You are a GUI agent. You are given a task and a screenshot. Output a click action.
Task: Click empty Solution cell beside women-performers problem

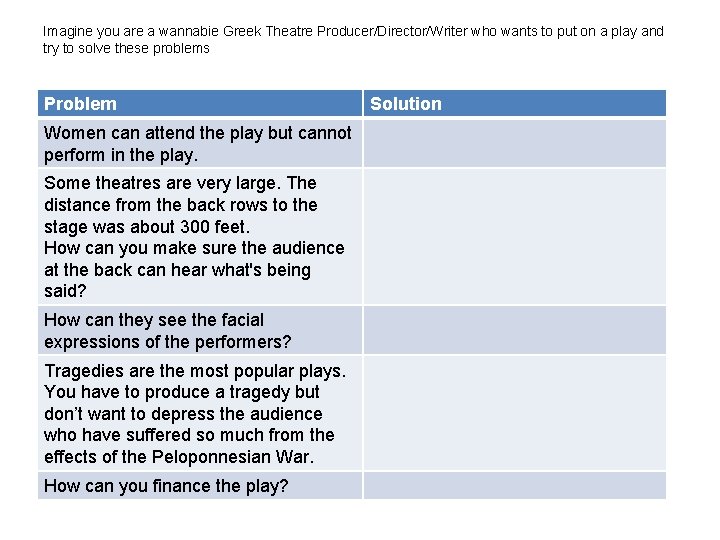click(x=514, y=143)
